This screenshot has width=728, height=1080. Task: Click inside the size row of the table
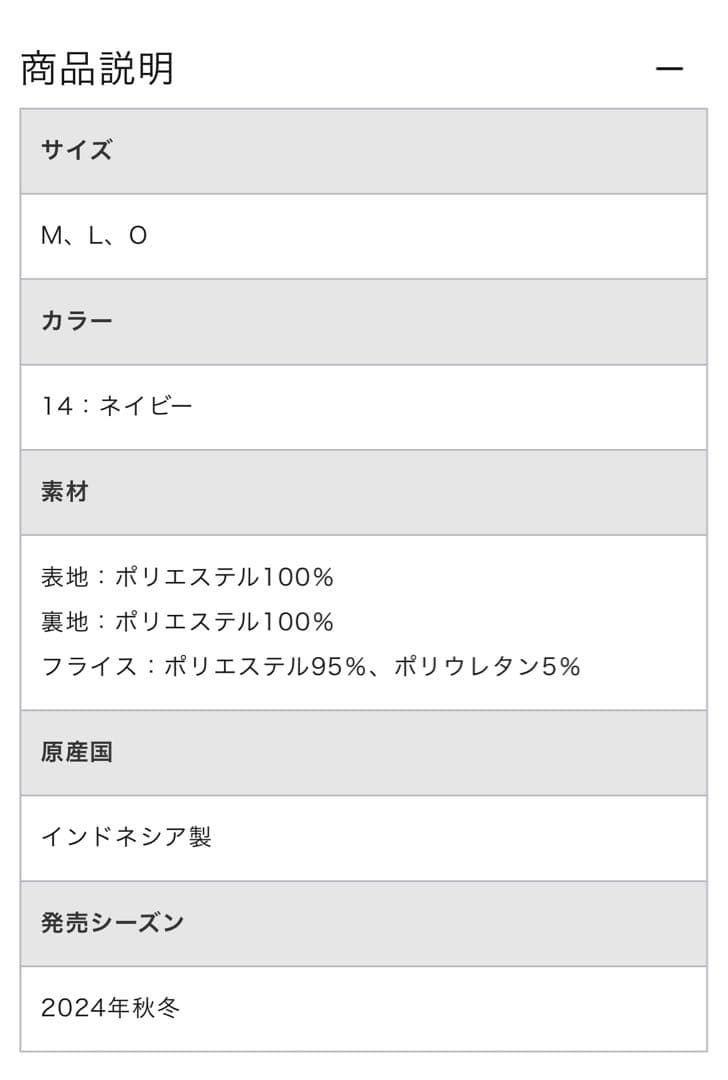pyautogui.click(x=364, y=234)
